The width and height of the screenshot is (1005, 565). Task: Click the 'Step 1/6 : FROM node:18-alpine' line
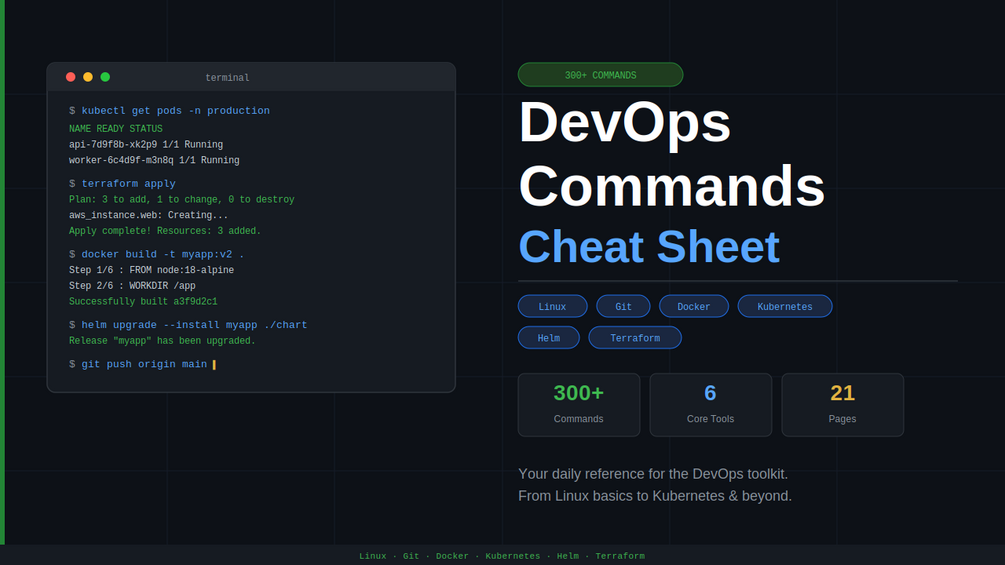coord(151,270)
